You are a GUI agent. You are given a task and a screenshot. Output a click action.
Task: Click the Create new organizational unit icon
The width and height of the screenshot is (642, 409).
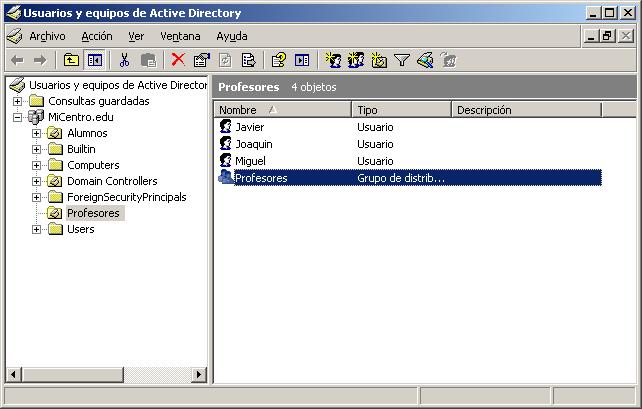click(379, 60)
